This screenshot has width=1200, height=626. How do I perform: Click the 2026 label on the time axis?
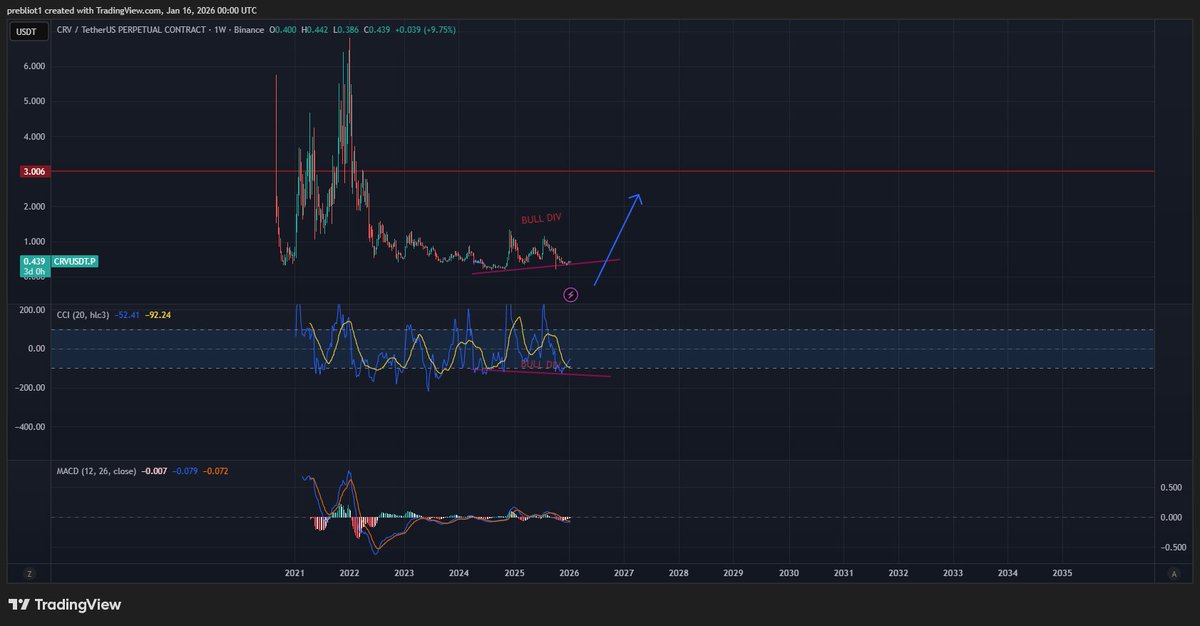tap(569, 574)
